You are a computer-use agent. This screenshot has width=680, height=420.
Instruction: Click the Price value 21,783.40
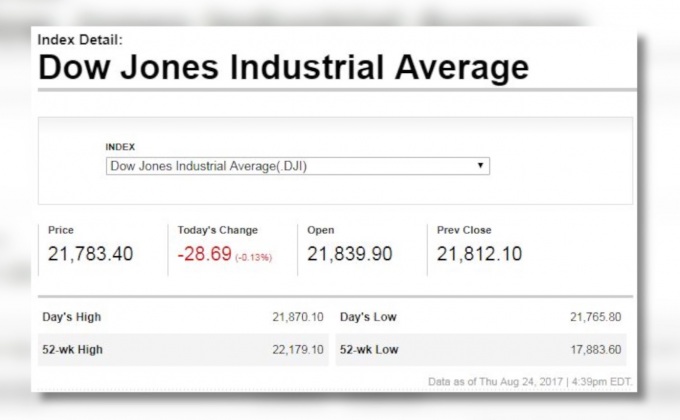(90, 254)
